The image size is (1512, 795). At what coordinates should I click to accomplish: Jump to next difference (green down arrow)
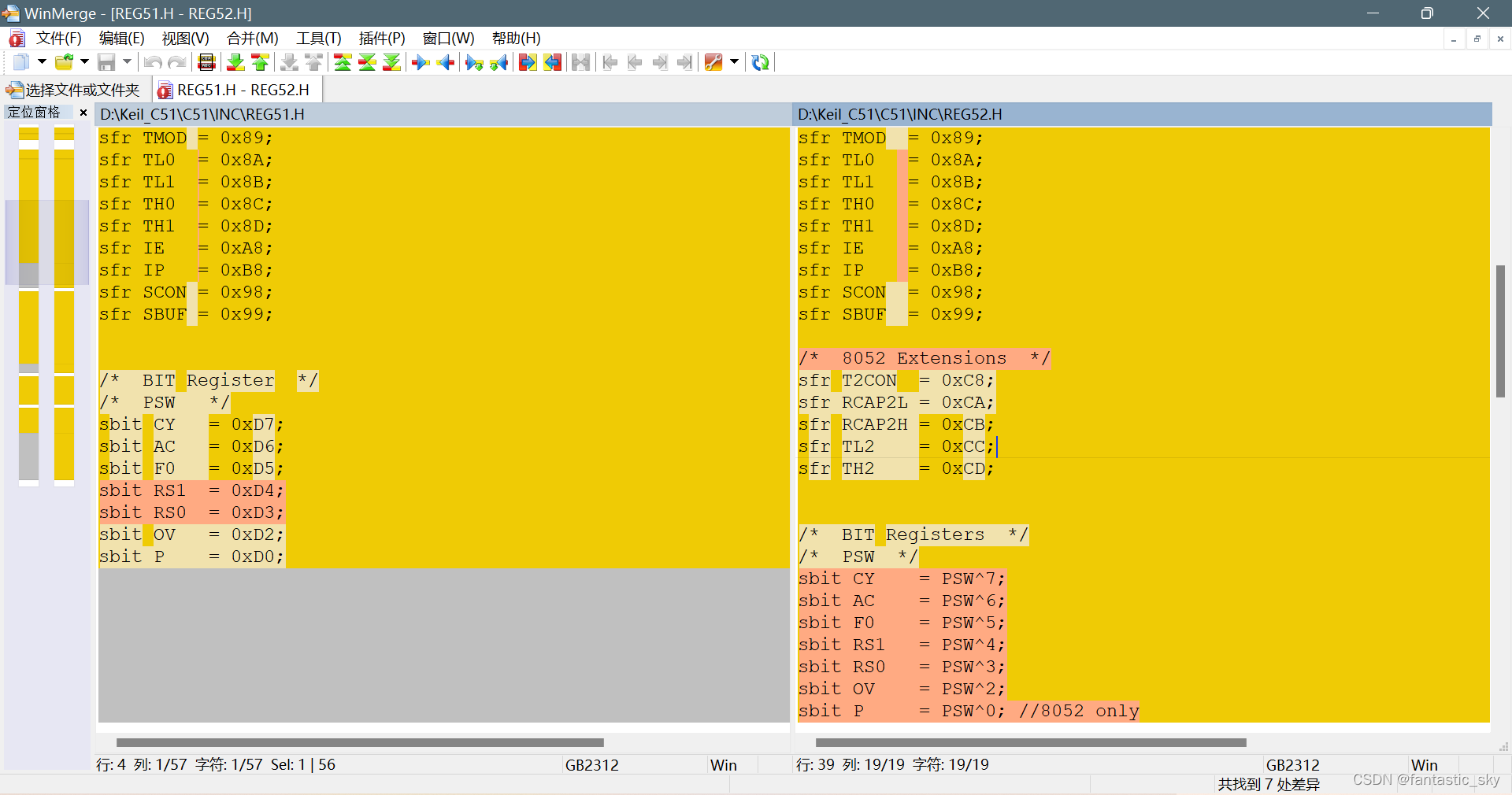[235, 62]
